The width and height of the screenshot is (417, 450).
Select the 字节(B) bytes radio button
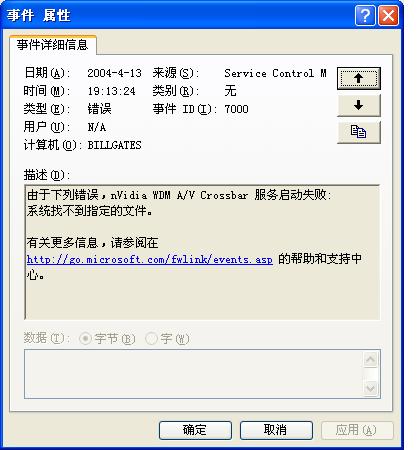tap(85, 339)
